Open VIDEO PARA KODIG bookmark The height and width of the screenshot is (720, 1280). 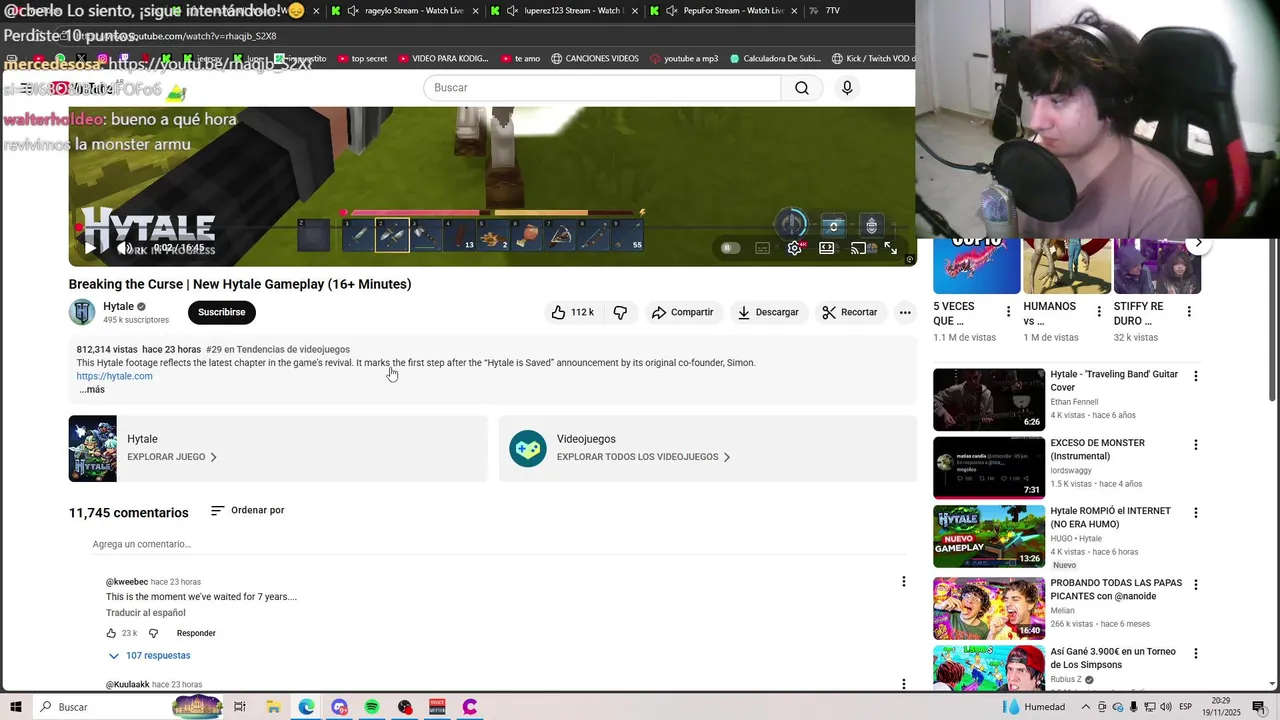(442, 58)
